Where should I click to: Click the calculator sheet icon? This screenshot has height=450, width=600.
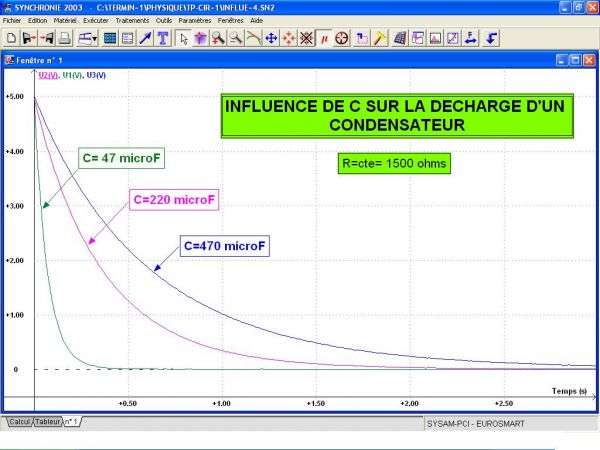[399, 38]
